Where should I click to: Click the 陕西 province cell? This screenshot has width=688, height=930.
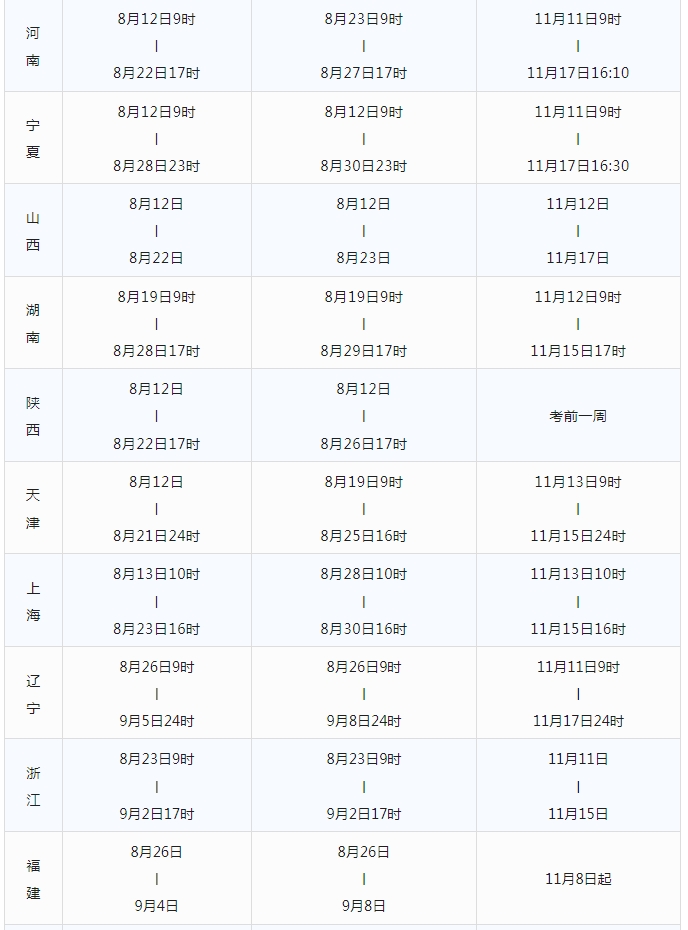click(33, 416)
